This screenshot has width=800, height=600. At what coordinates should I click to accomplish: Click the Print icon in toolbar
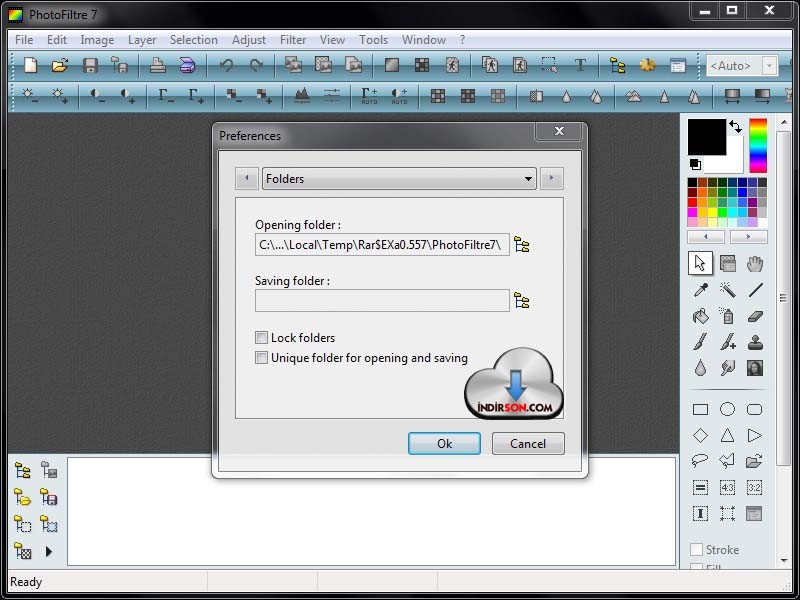tap(158, 65)
